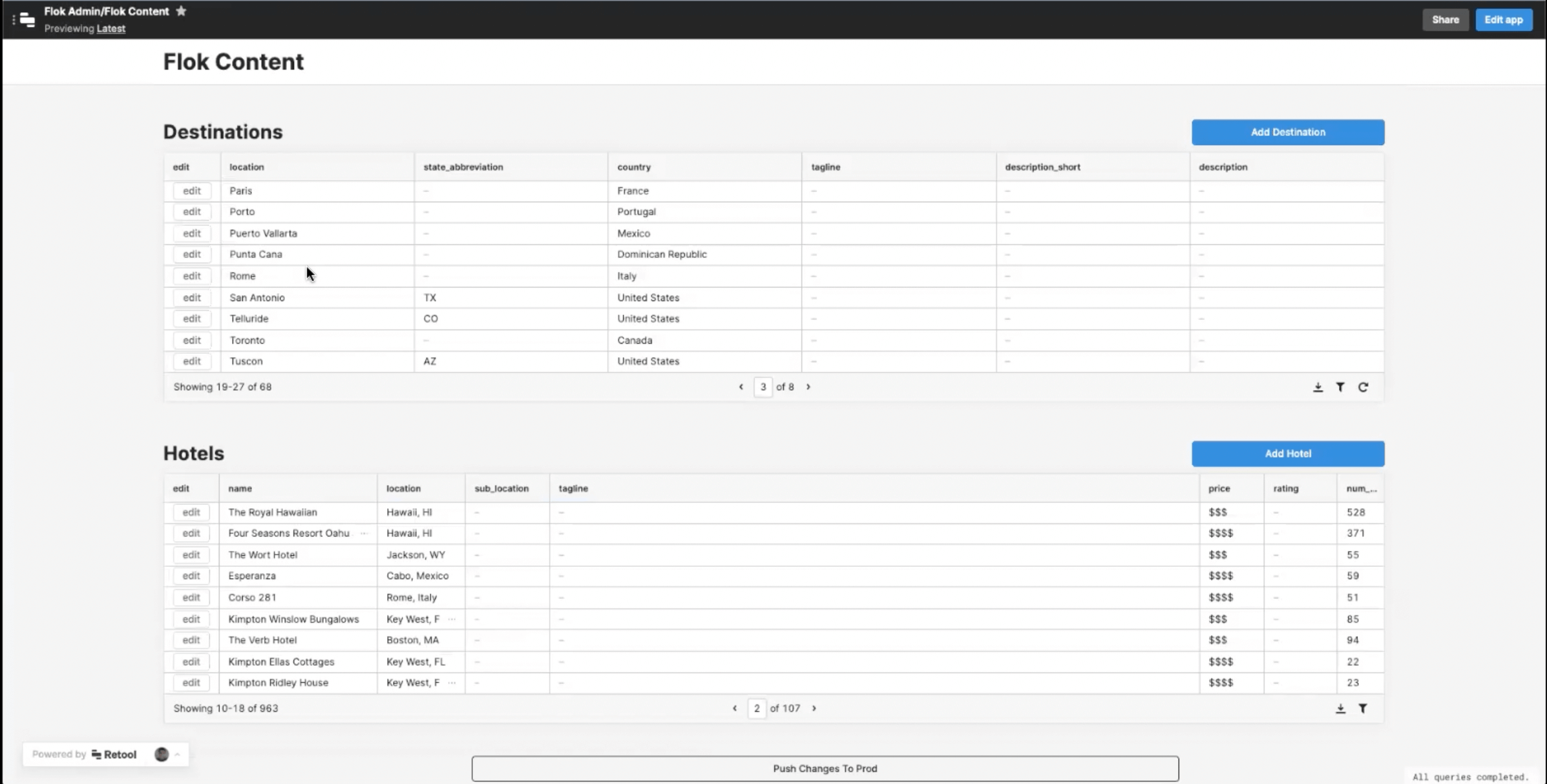Sort Destinations by country column header
The image size is (1547, 784).
pyautogui.click(x=705, y=167)
